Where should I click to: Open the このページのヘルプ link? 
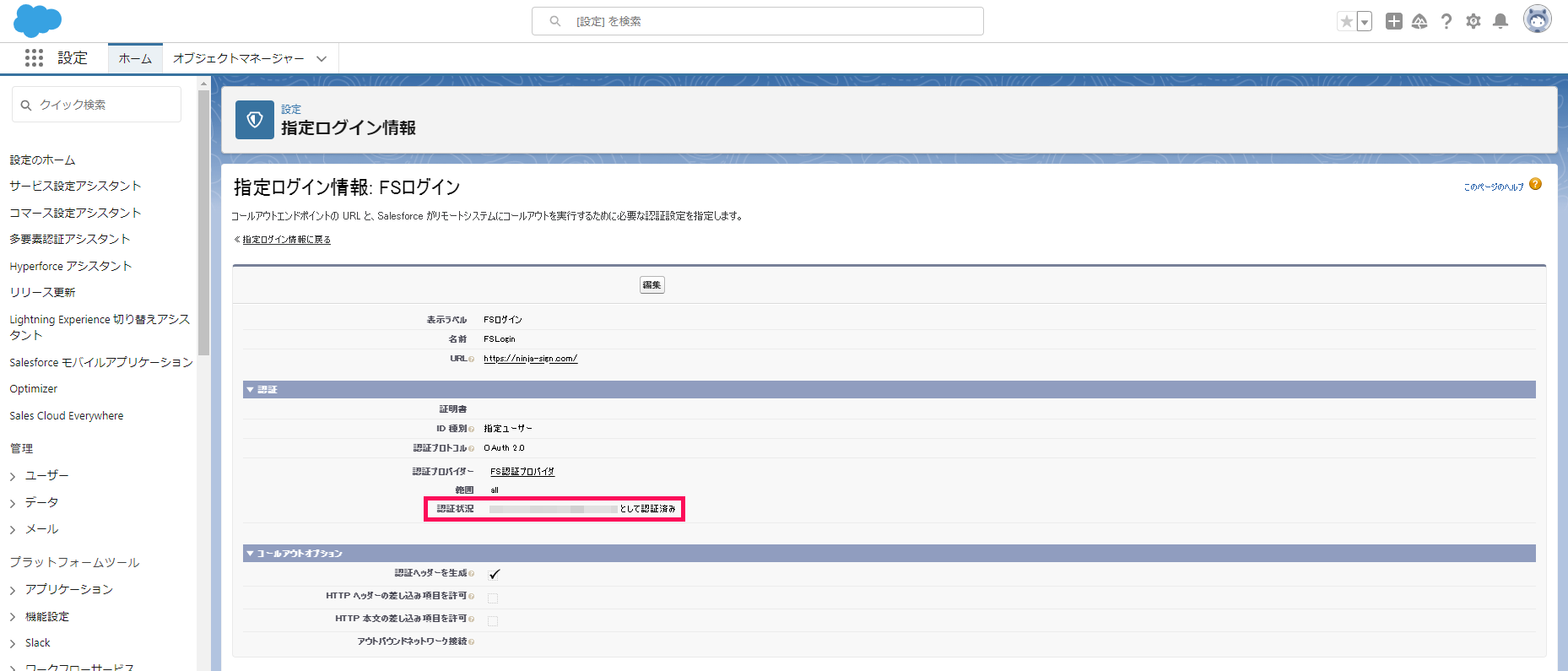coord(1494,187)
